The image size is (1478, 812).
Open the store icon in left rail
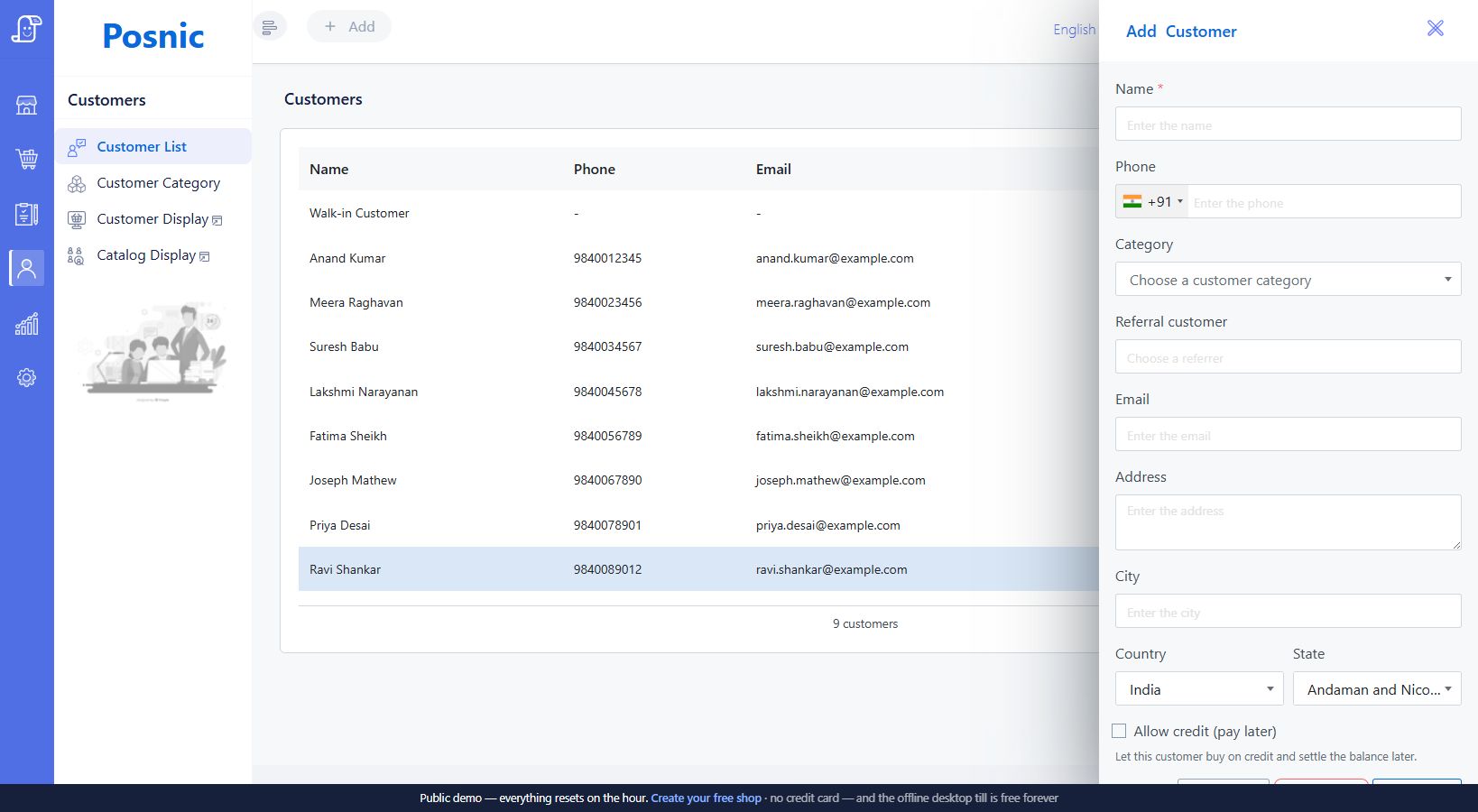[x=26, y=105]
